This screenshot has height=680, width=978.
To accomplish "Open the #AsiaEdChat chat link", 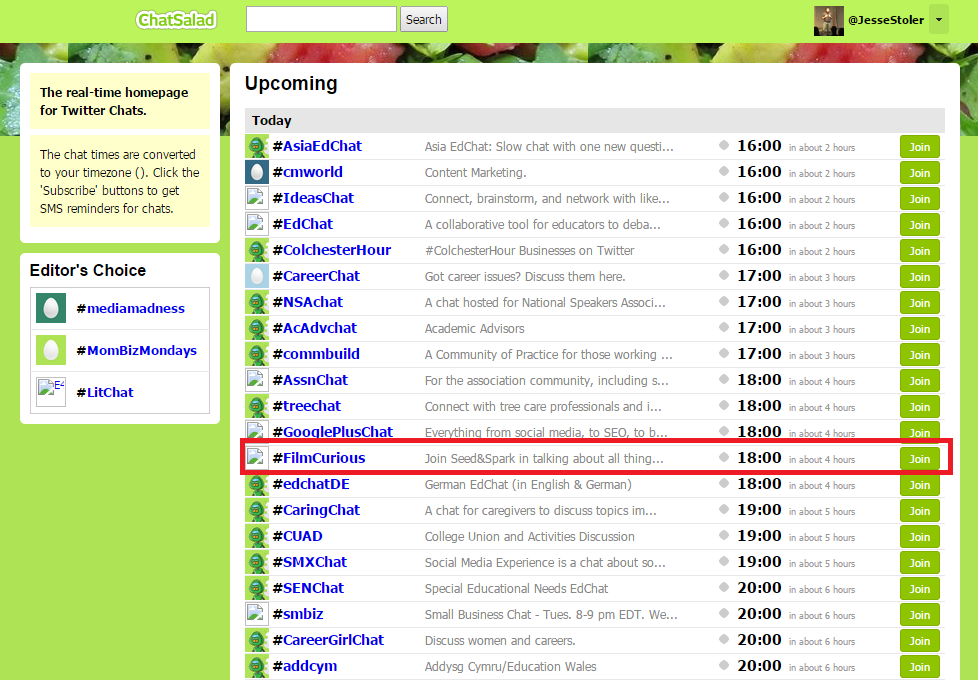I will tap(317, 146).
